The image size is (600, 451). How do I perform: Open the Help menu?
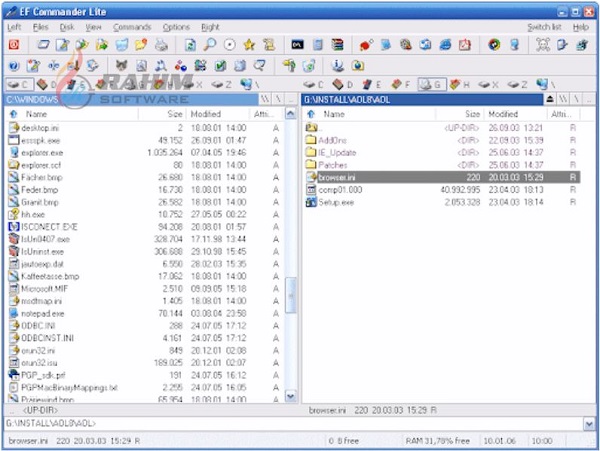580,27
